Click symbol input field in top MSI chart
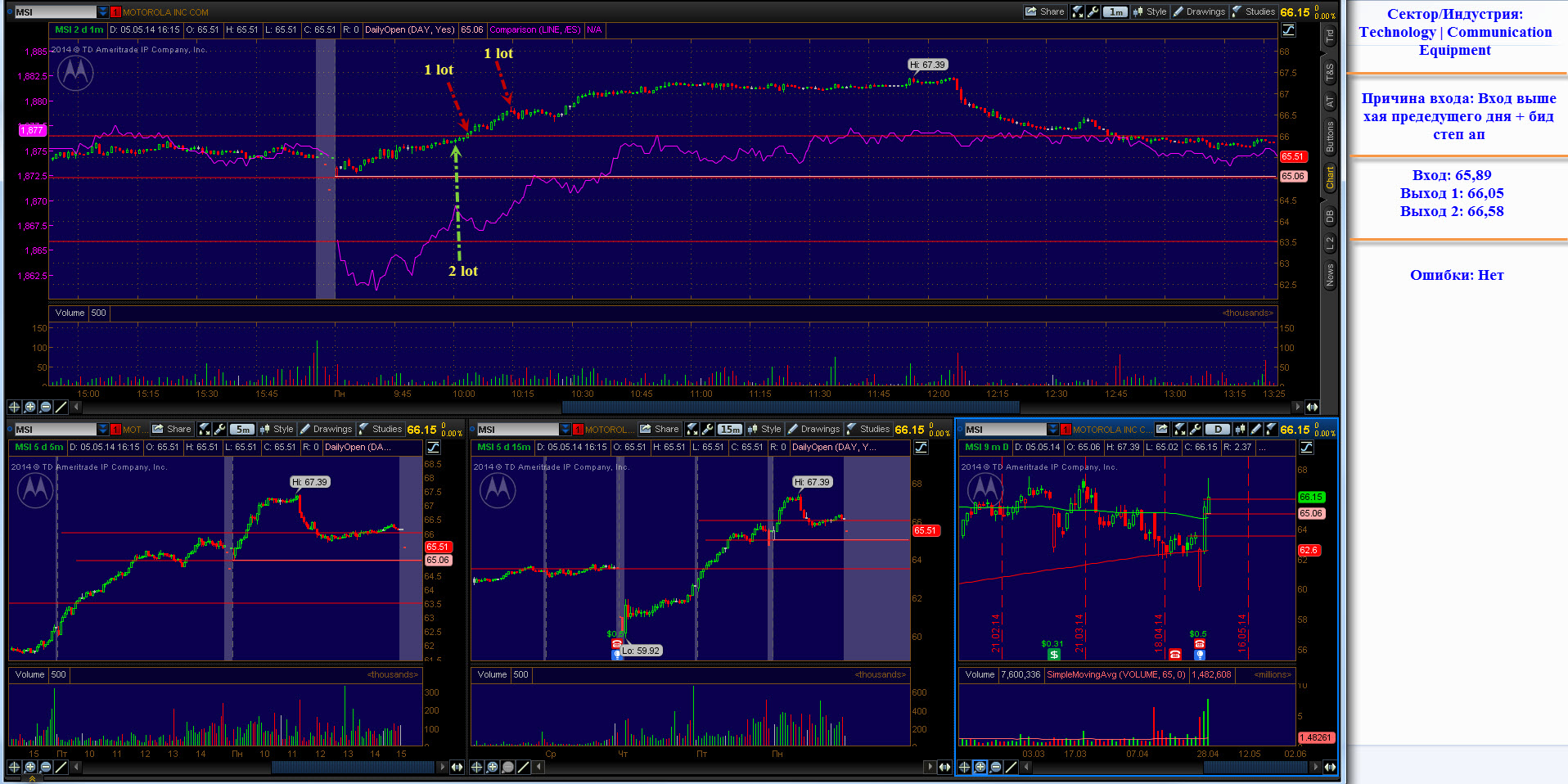The image size is (1568, 784). point(55,12)
